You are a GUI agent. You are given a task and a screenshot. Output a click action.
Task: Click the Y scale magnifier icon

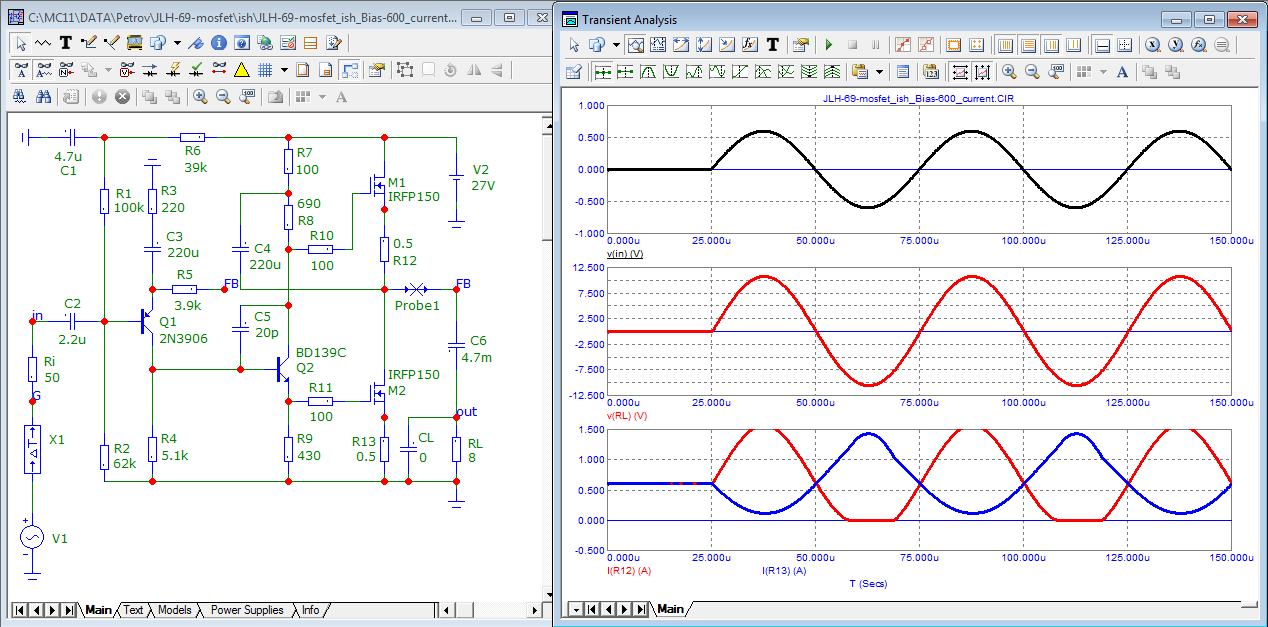1175,45
